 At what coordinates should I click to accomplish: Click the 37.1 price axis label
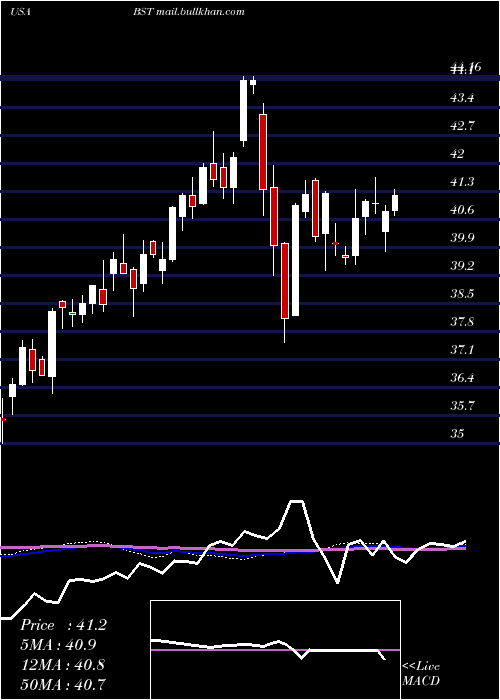pyautogui.click(x=462, y=350)
